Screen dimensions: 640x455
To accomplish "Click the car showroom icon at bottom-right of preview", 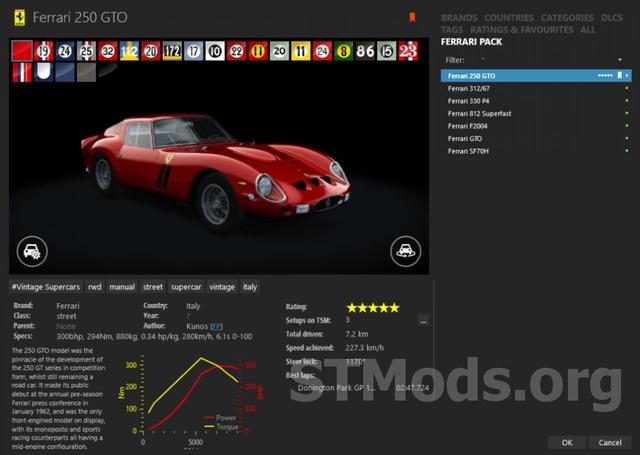I will click(x=405, y=252).
